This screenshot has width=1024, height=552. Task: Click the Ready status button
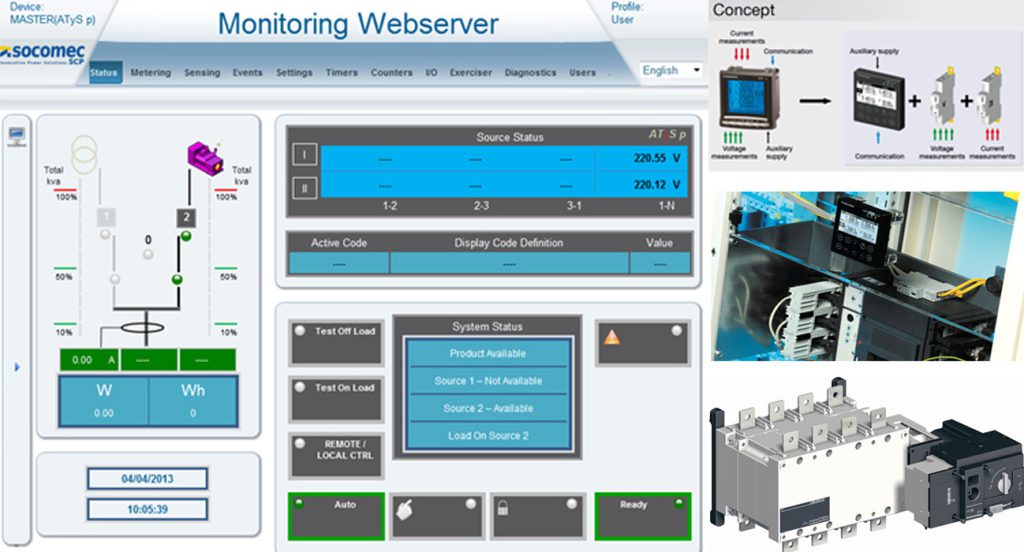(643, 516)
